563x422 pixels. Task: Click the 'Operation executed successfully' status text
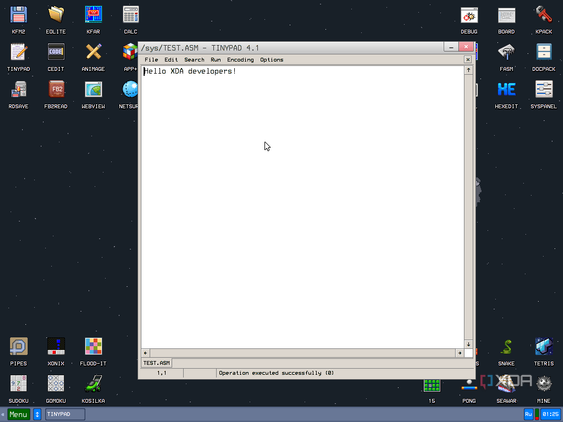(276, 373)
